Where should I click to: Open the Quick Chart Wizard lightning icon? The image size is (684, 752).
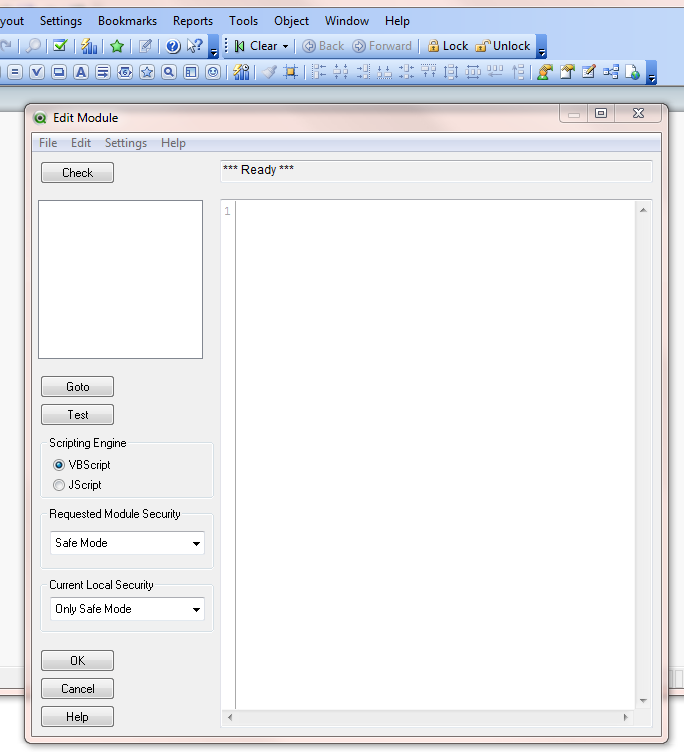[89, 46]
